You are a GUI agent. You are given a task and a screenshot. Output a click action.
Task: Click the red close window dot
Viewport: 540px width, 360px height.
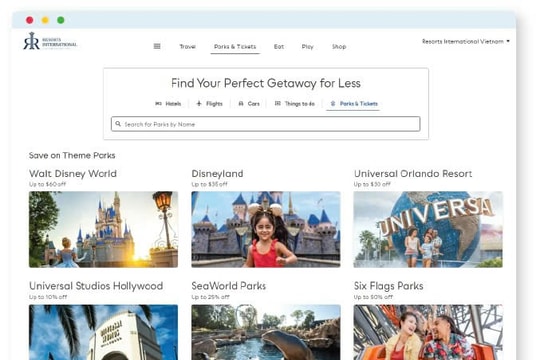[30, 20]
